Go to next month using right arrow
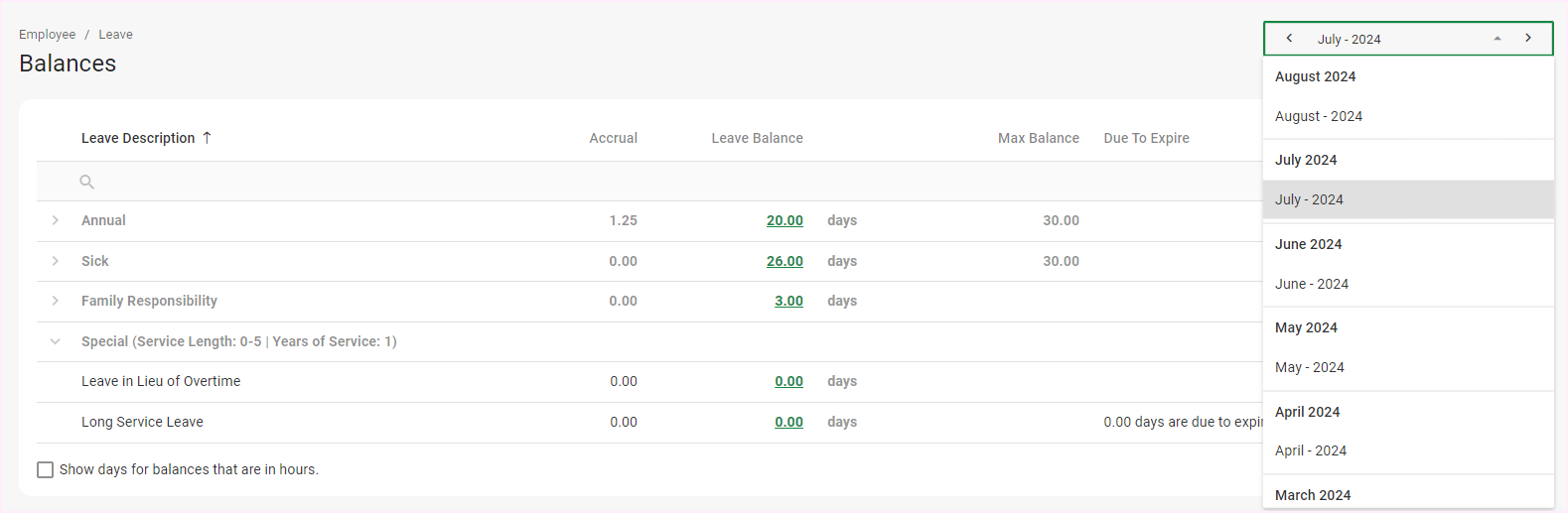 [x=1527, y=39]
